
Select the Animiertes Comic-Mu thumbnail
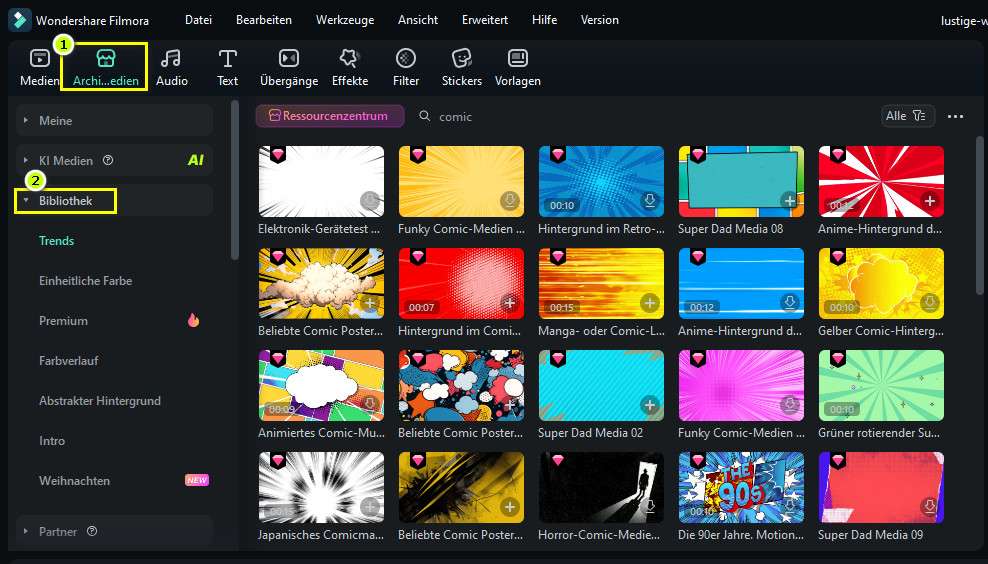point(321,386)
